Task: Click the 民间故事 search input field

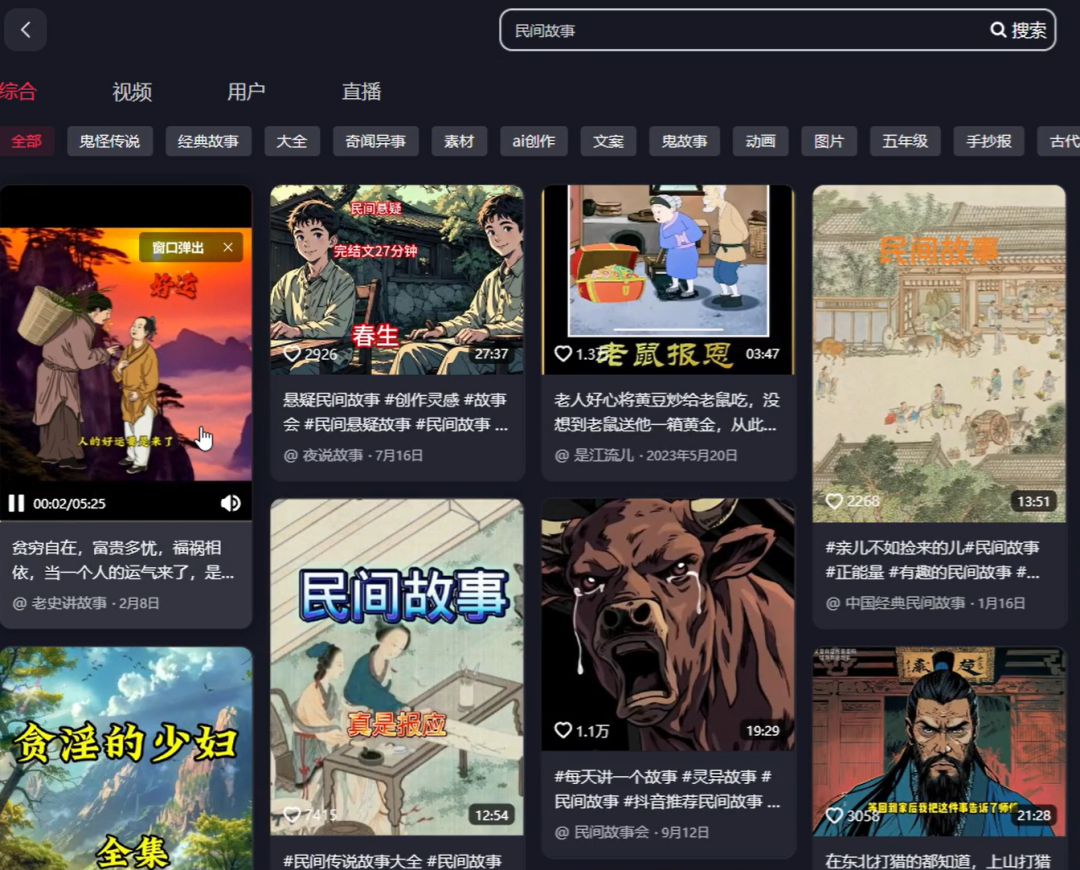Action: click(740, 30)
